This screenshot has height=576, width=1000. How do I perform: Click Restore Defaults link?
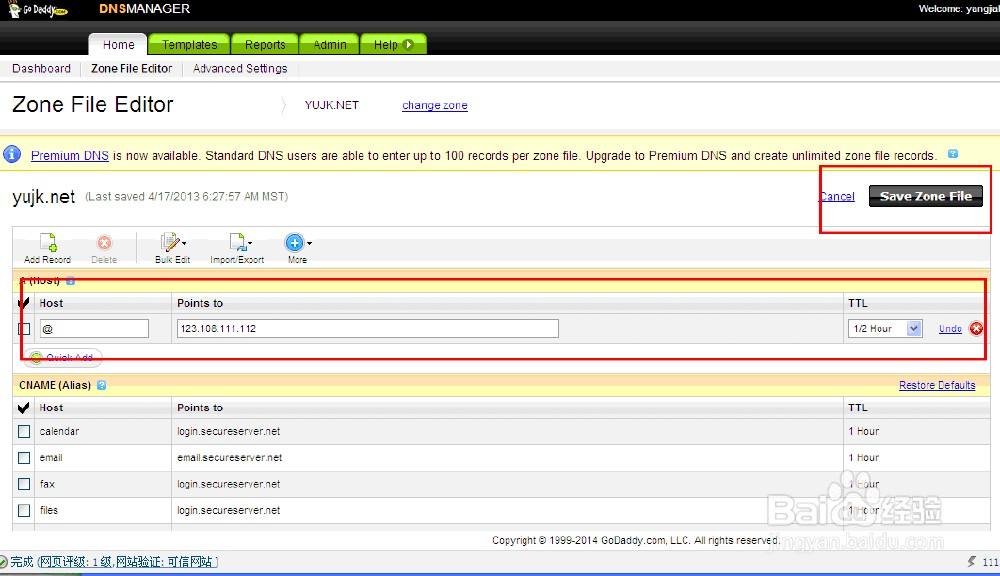coord(937,385)
